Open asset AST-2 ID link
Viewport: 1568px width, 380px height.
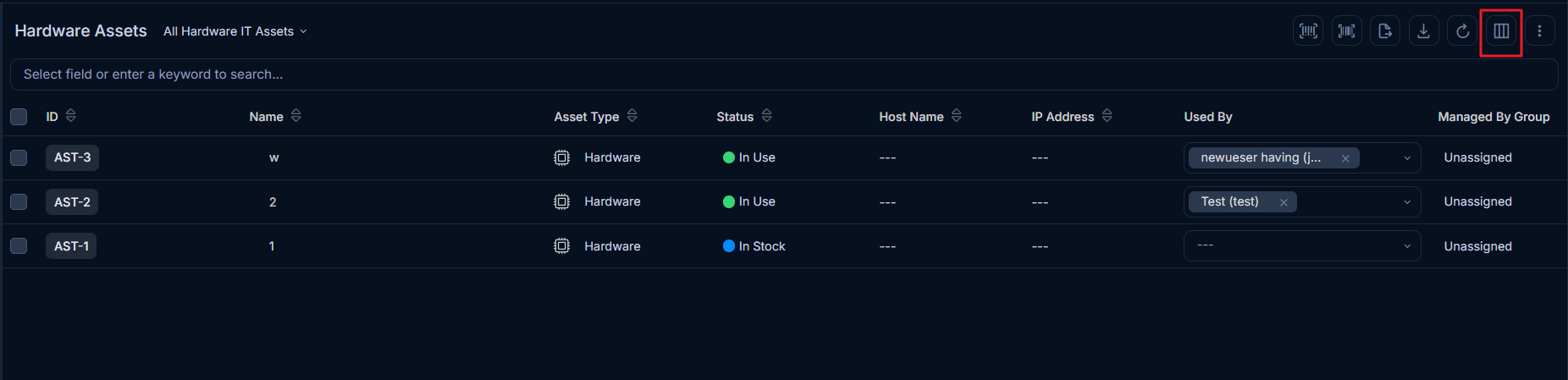(x=72, y=202)
